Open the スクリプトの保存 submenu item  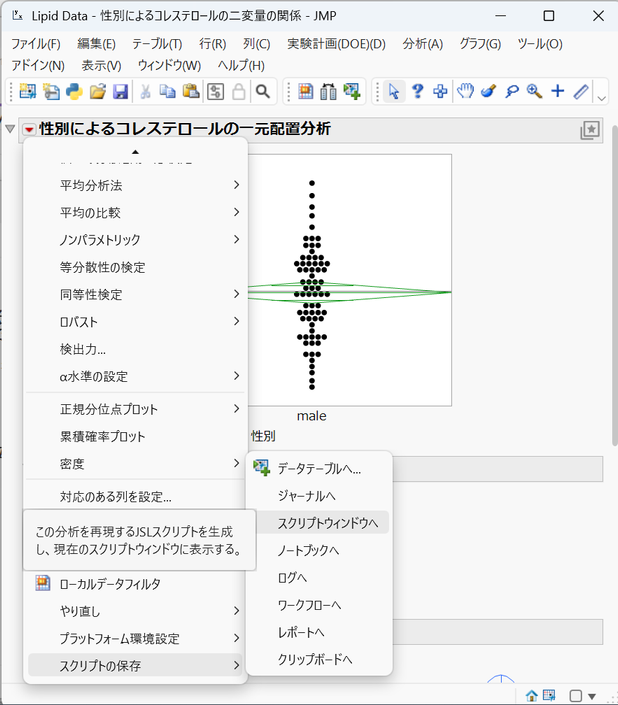134,665
